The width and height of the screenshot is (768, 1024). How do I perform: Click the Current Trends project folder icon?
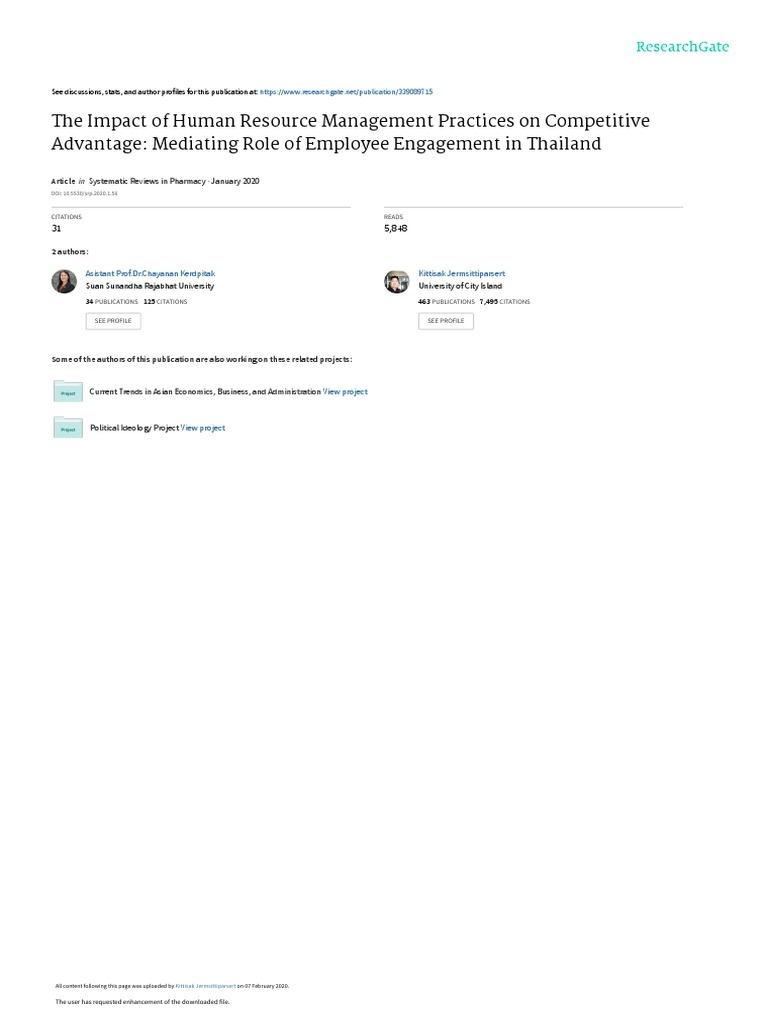(x=68, y=391)
